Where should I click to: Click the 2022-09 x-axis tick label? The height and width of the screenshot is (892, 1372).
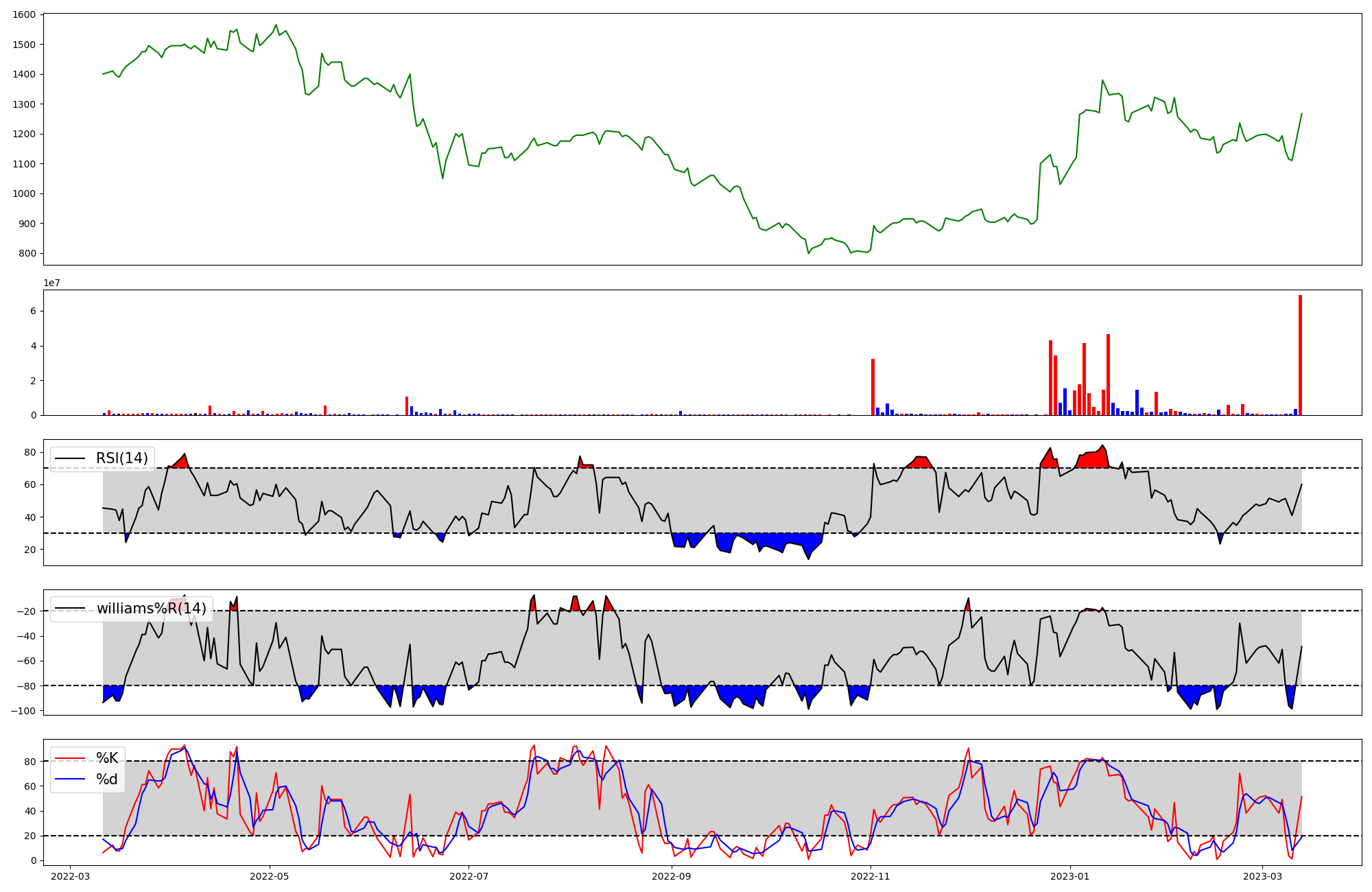pos(672,876)
